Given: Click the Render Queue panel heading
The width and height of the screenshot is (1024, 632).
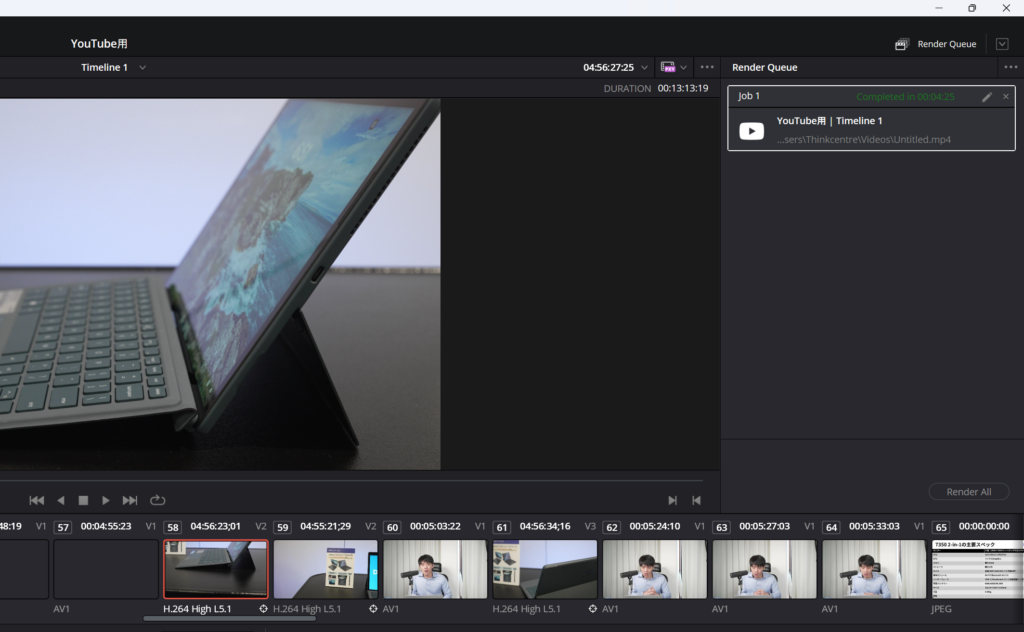Looking at the screenshot, I should [x=764, y=67].
